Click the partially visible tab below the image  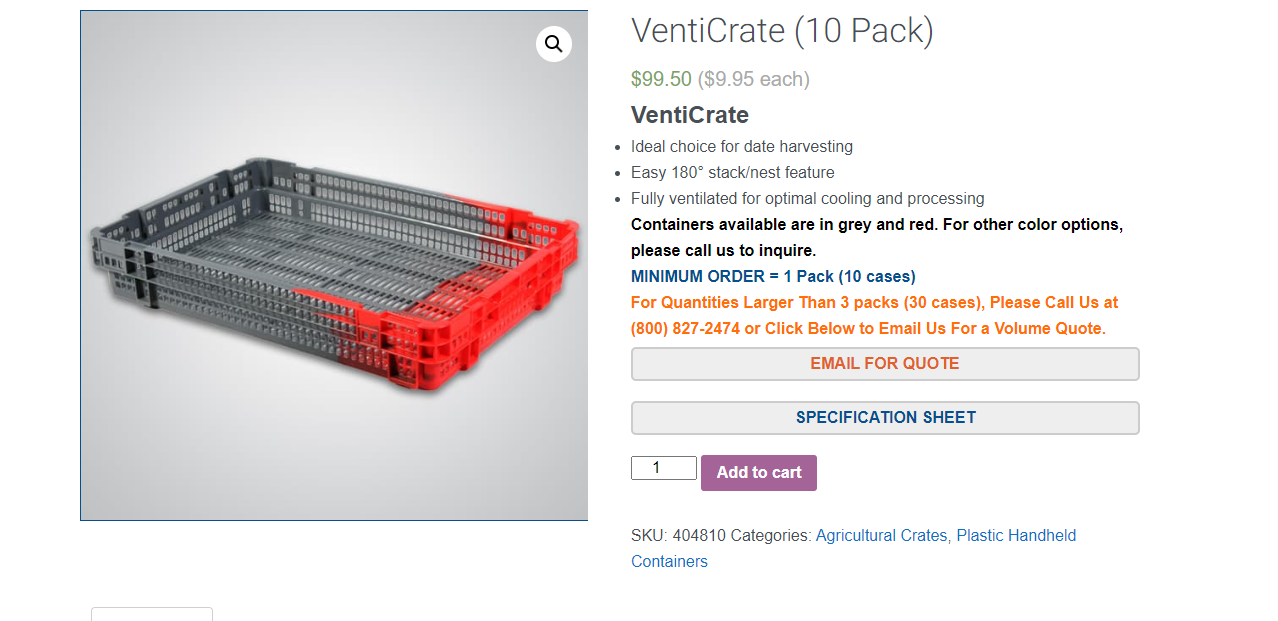tap(152, 613)
